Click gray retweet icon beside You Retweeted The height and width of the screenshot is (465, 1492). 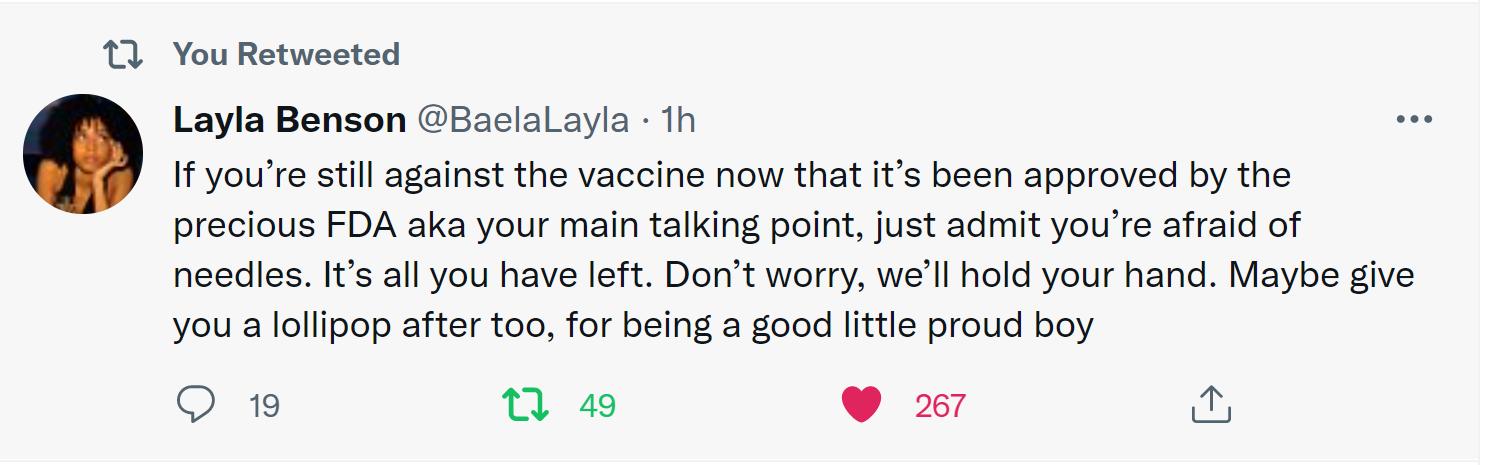pyautogui.click(x=123, y=55)
